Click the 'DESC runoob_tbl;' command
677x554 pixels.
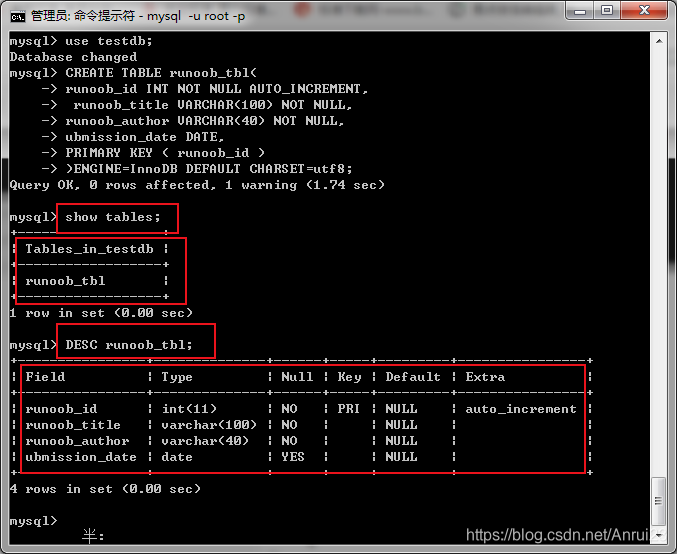coord(129,345)
